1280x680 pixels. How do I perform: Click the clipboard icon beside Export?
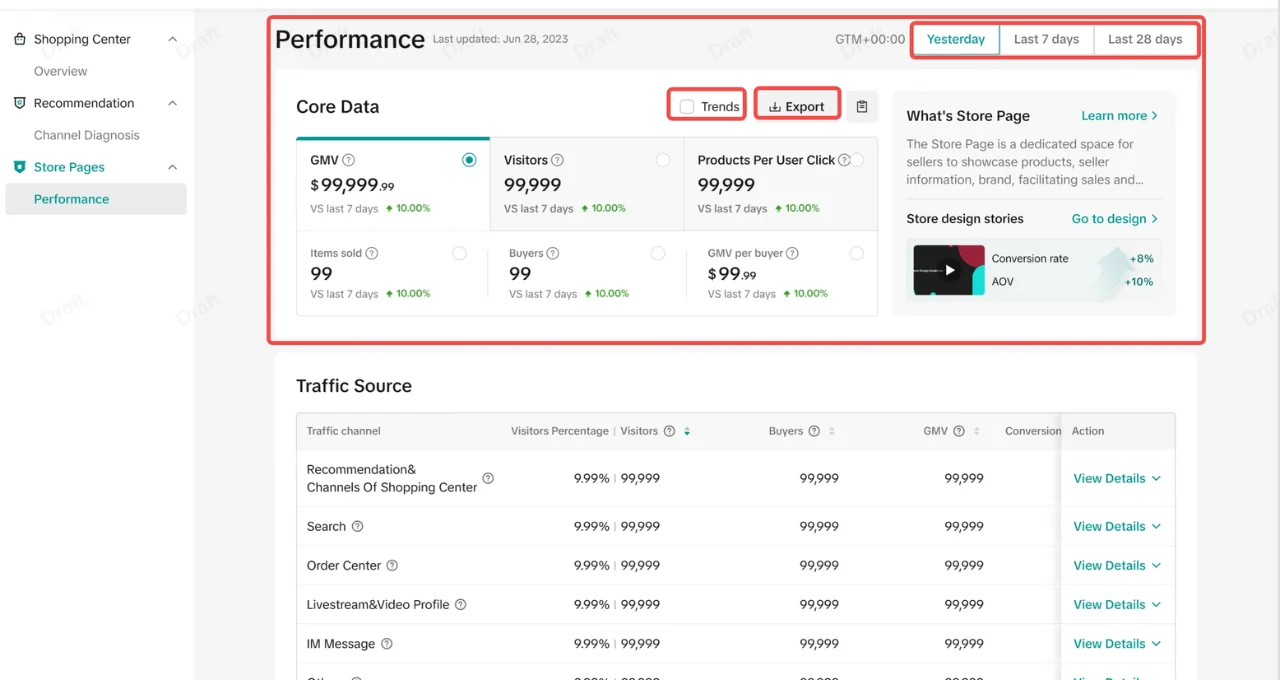pyautogui.click(x=862, y=107)
